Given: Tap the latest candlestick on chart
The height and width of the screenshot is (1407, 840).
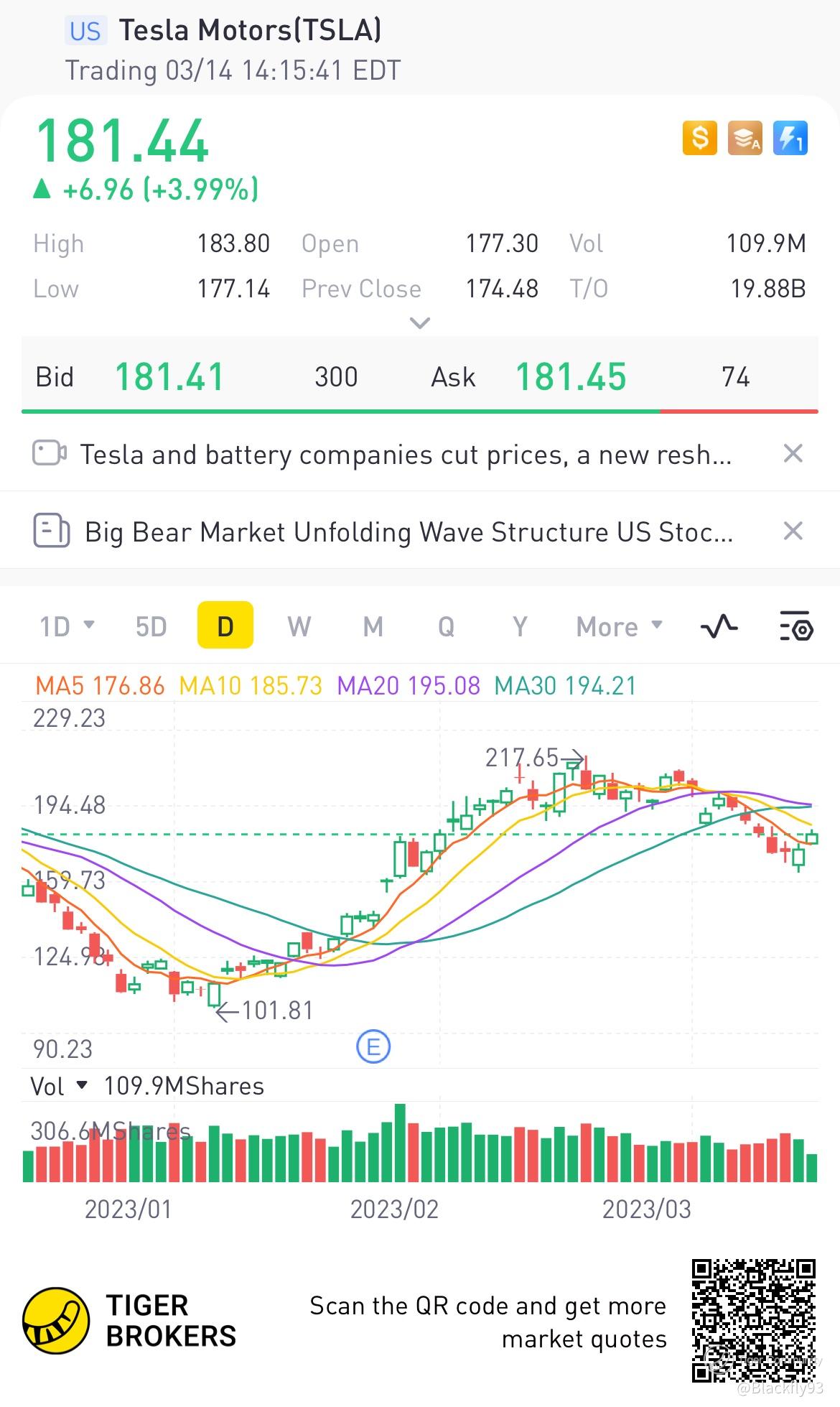Looking at the screenshot, I should click(x=812, y=837).
